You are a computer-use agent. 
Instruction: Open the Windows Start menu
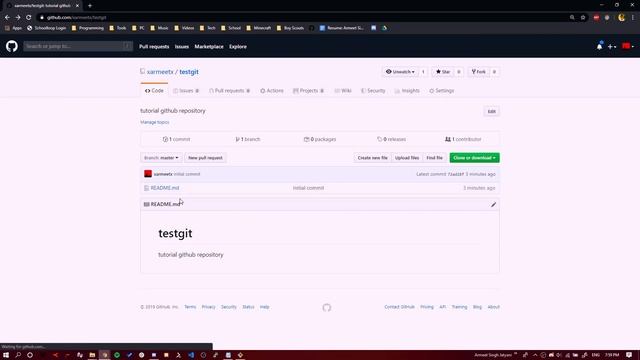tap(6, 355)
